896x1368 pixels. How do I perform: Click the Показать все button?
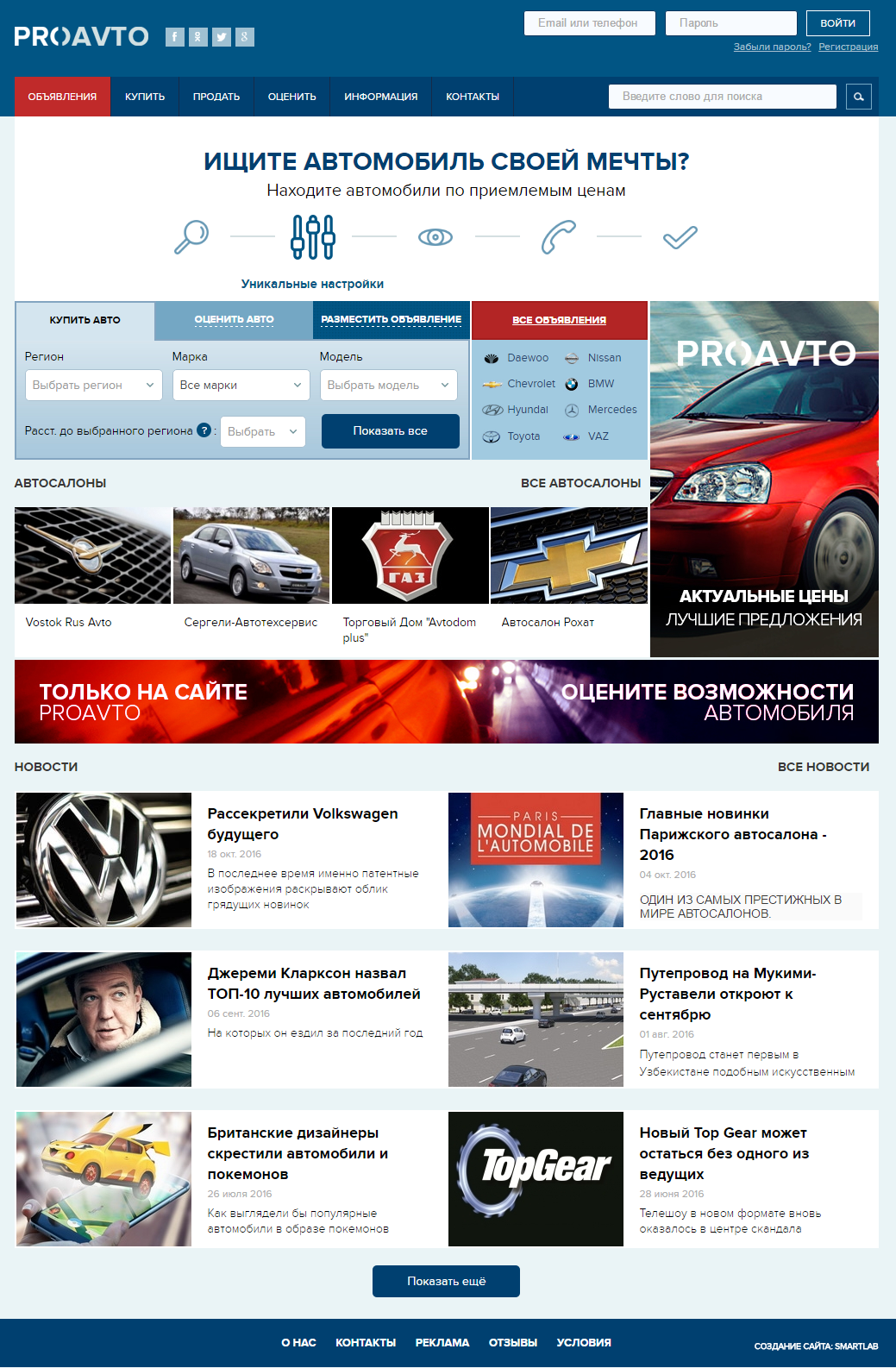tap(391, 431)
